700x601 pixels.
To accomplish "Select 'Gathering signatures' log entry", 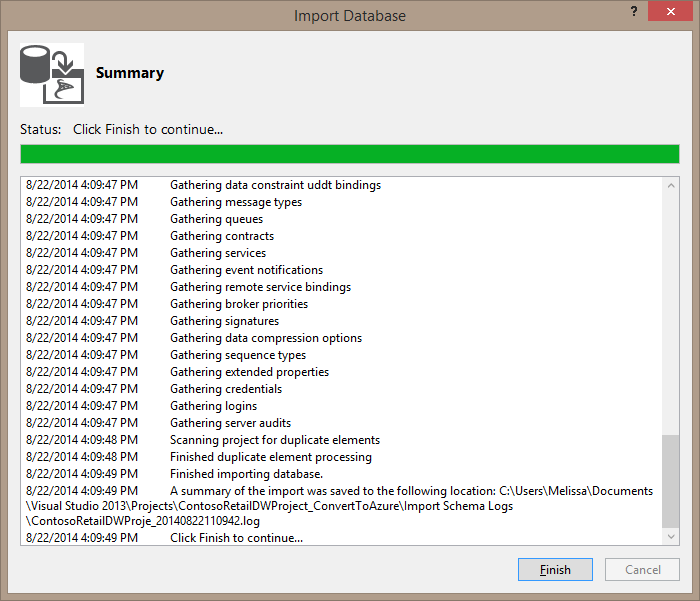I will click(x=152, y=321).
